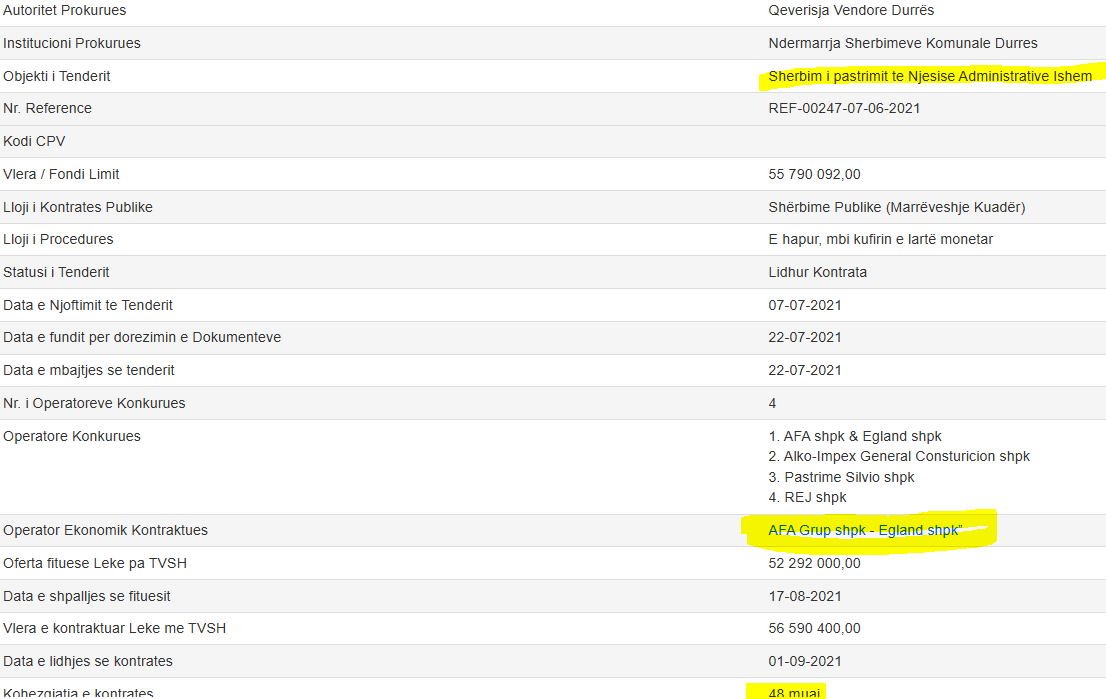Screen dimensions: 1106x699
Task: Click contracted value 56 590 400,00
Action: coord(814,628)
